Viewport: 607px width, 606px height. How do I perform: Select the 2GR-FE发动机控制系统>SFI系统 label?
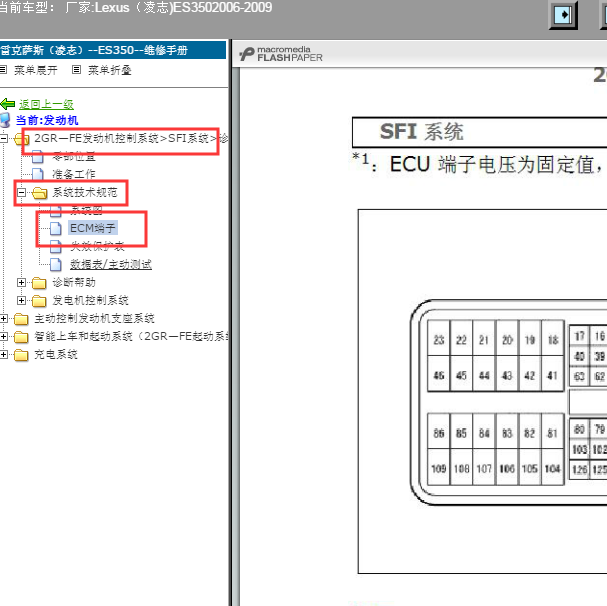(x=131, y=138)
